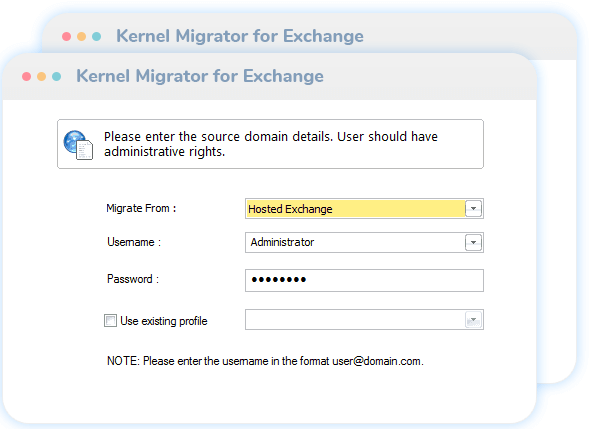Click the back window title text

coord(240,36)
